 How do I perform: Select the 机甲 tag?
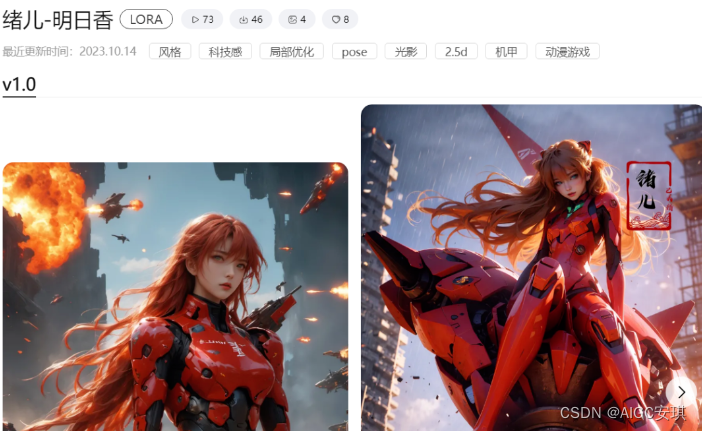(505, 51)
